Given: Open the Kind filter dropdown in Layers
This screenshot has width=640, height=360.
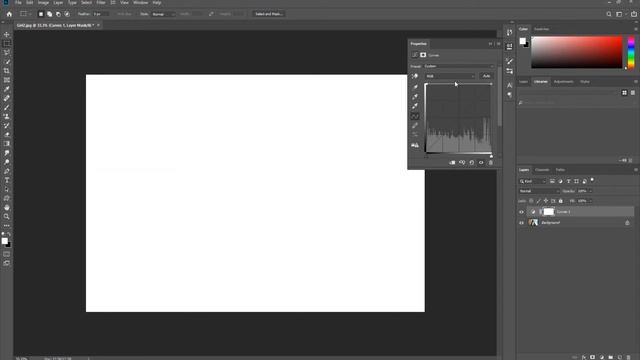Looking at the screenshot, I should pyautogui.click(x=532, y=181).
